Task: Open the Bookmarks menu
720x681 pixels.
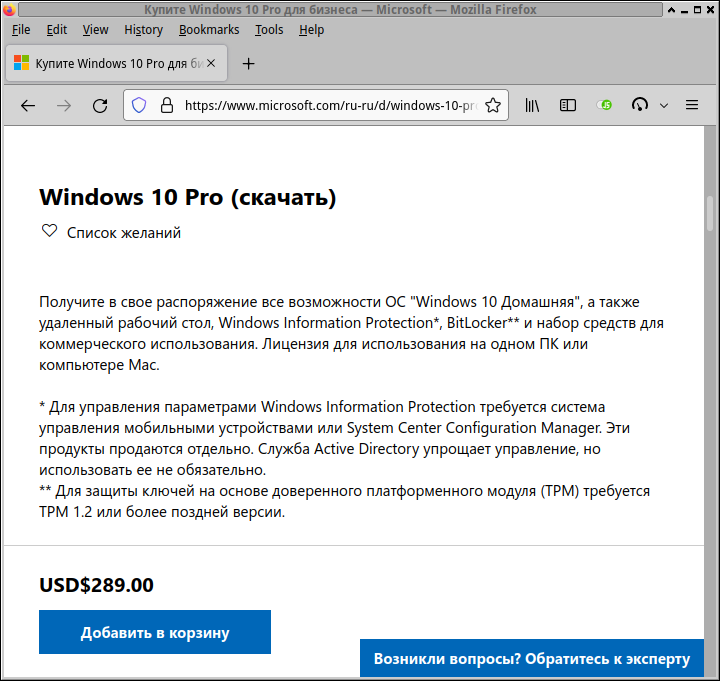Action: 209,30
